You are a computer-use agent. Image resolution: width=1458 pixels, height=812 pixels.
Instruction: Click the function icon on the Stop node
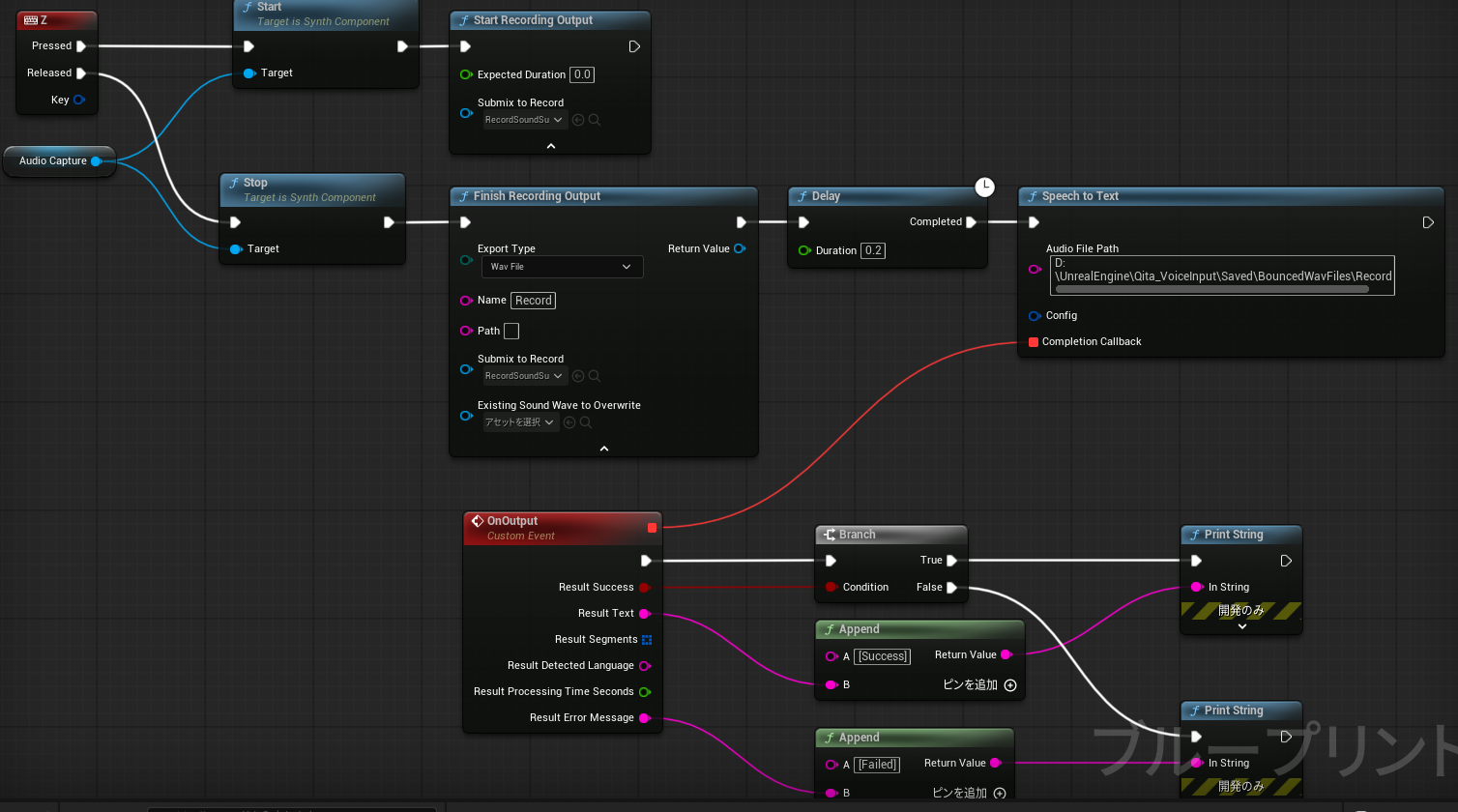235,183
